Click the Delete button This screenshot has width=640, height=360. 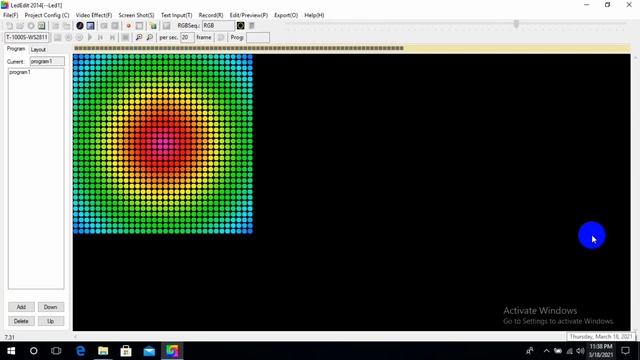pos(21,321)
